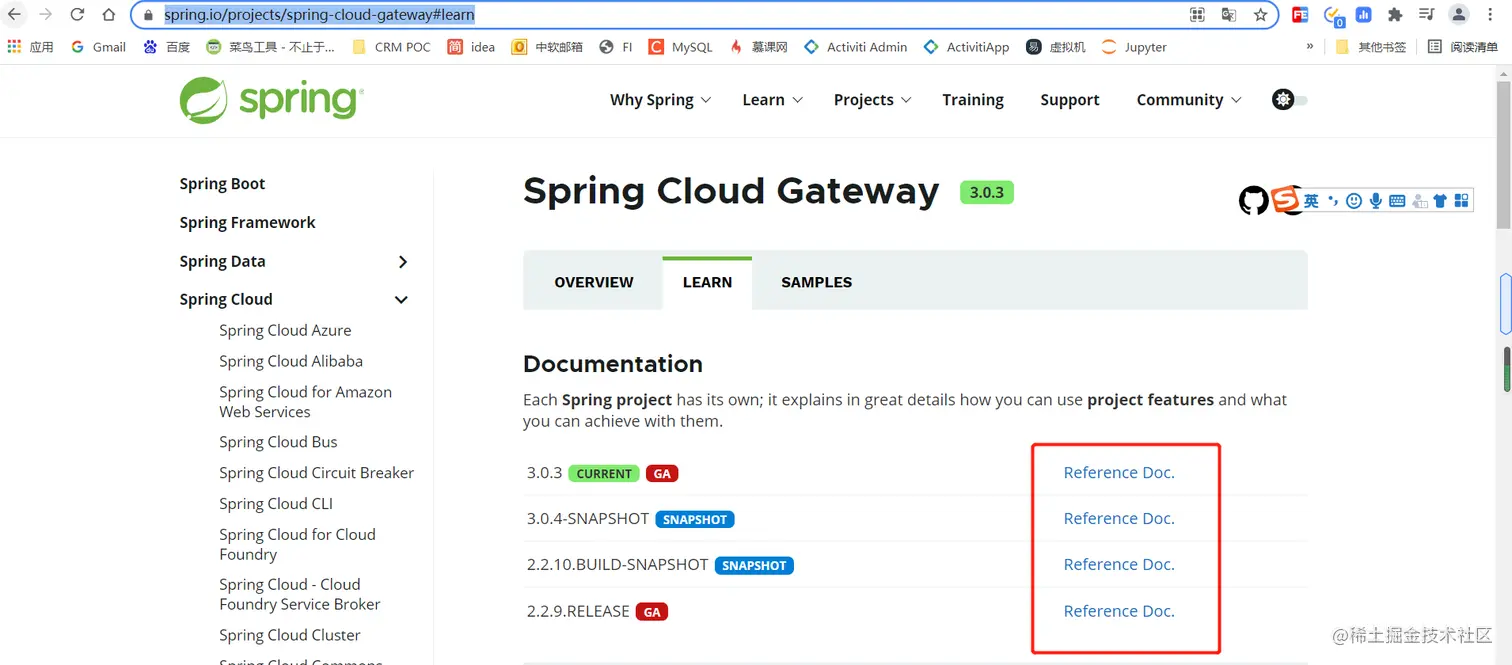Open Spring Framework in the sidebar
Viewport: 1512px width, 665px height.
247,223
